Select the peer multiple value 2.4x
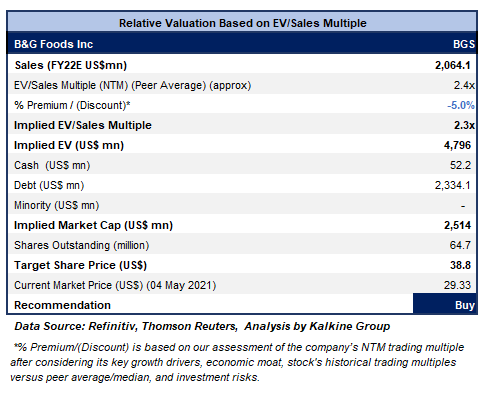The width and height of the screenshot is (490, 398). pos(464,85)
